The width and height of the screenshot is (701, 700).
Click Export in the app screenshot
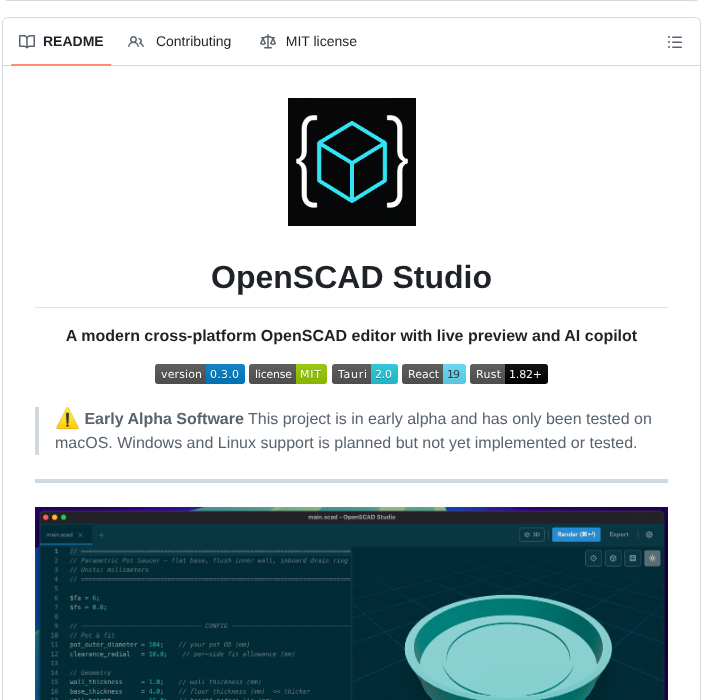click(619, 535)
